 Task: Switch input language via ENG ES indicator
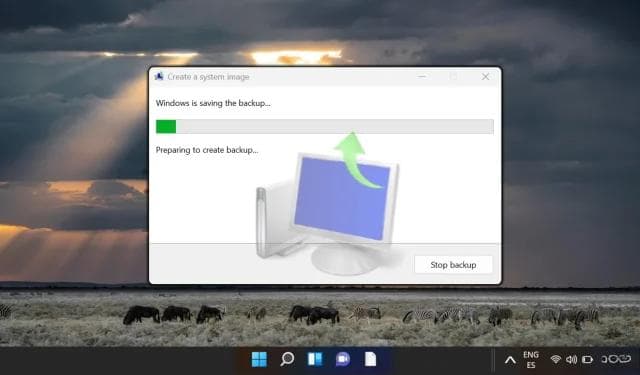[x=531, y=360]
